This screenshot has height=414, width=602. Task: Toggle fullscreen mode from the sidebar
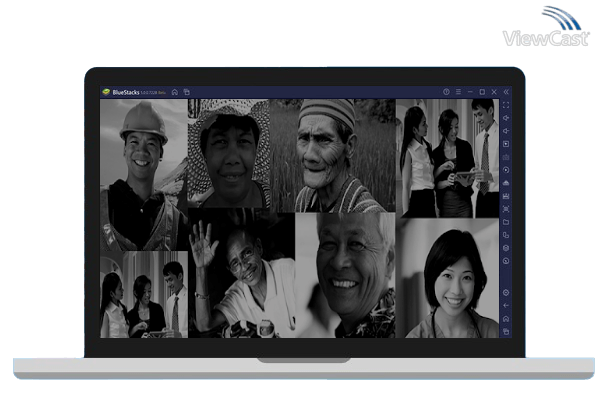click(506, 105)
